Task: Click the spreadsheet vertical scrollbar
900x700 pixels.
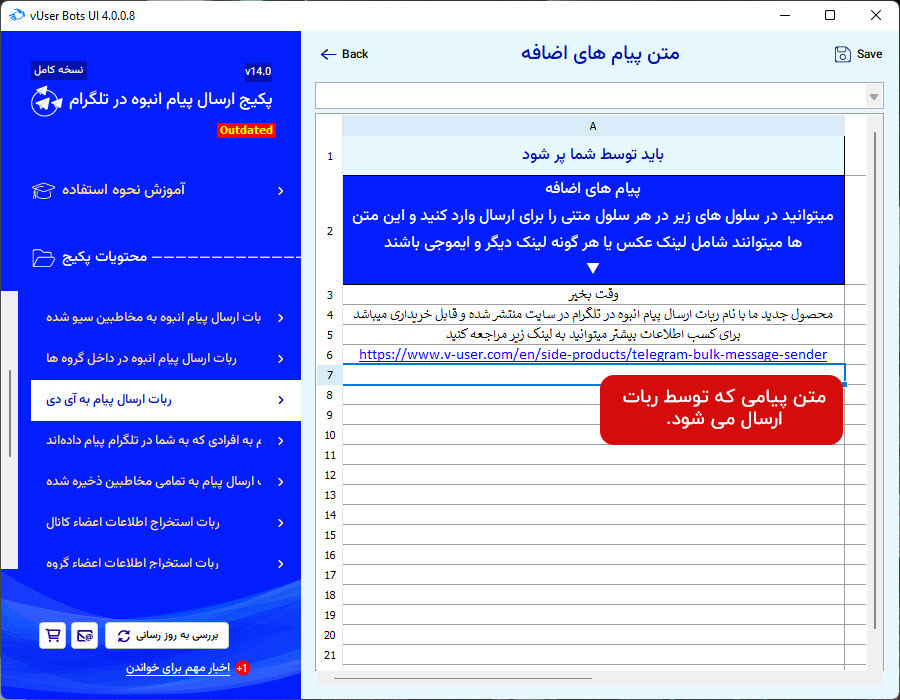Action: [875, 380]
